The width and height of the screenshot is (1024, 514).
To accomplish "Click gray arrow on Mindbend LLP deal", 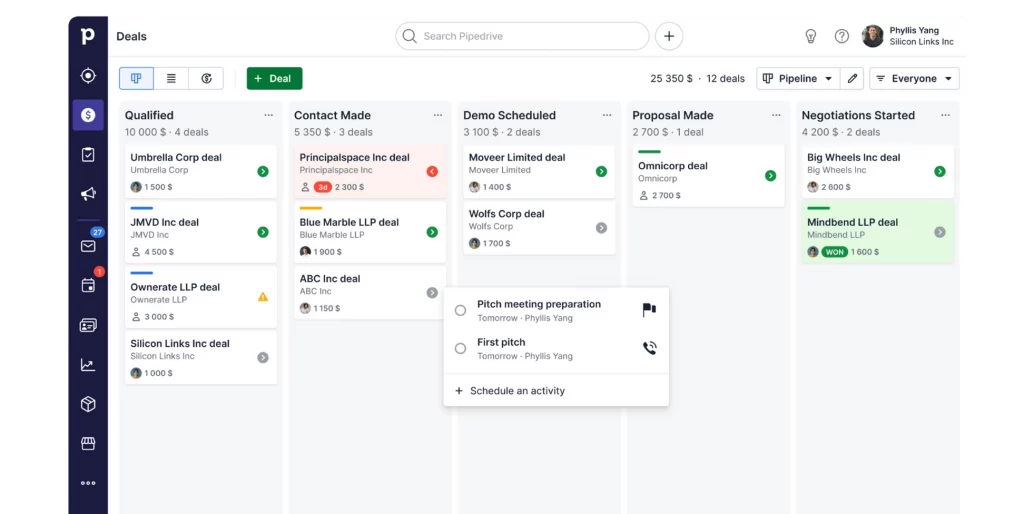I will [x=940, y=232].
